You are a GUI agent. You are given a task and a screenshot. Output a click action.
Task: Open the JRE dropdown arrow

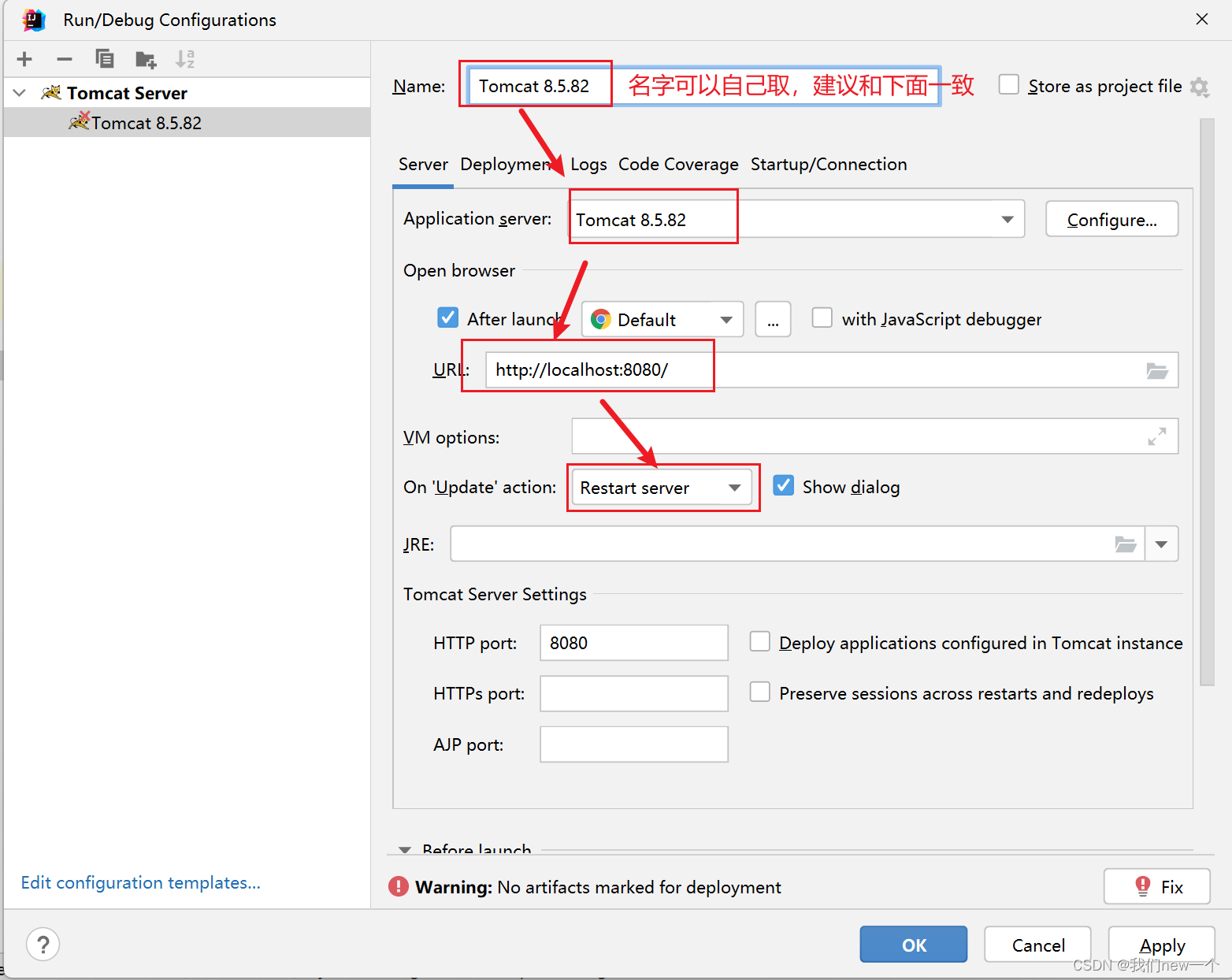point(1161,544)
